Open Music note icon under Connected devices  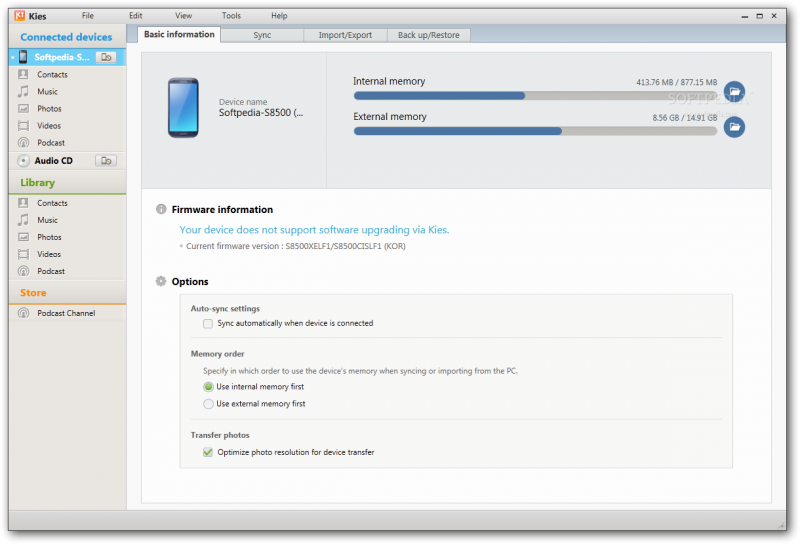tap(23, 91)
